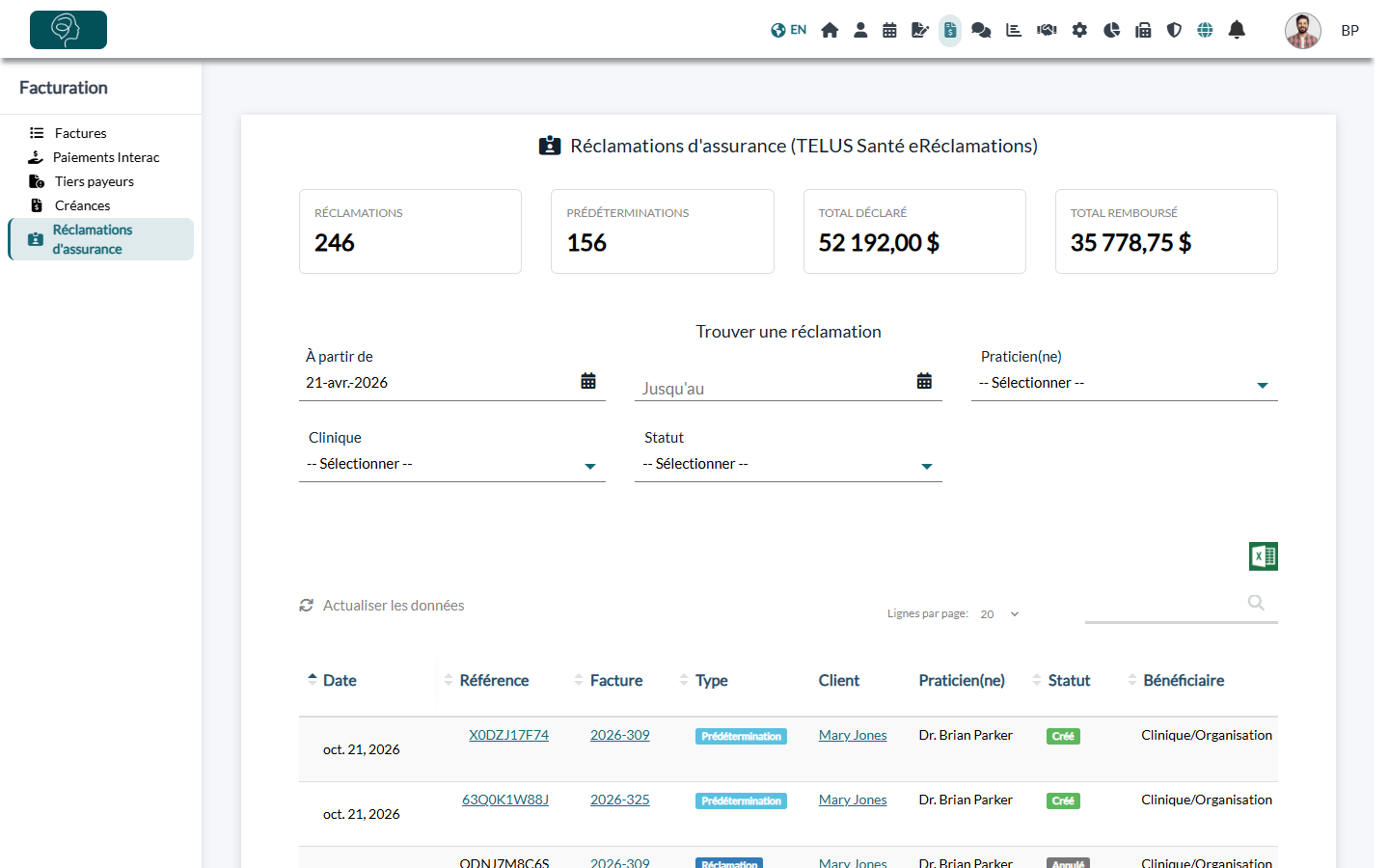
Task: Open the bar chart reports icon
Action: coord(1014,30)
